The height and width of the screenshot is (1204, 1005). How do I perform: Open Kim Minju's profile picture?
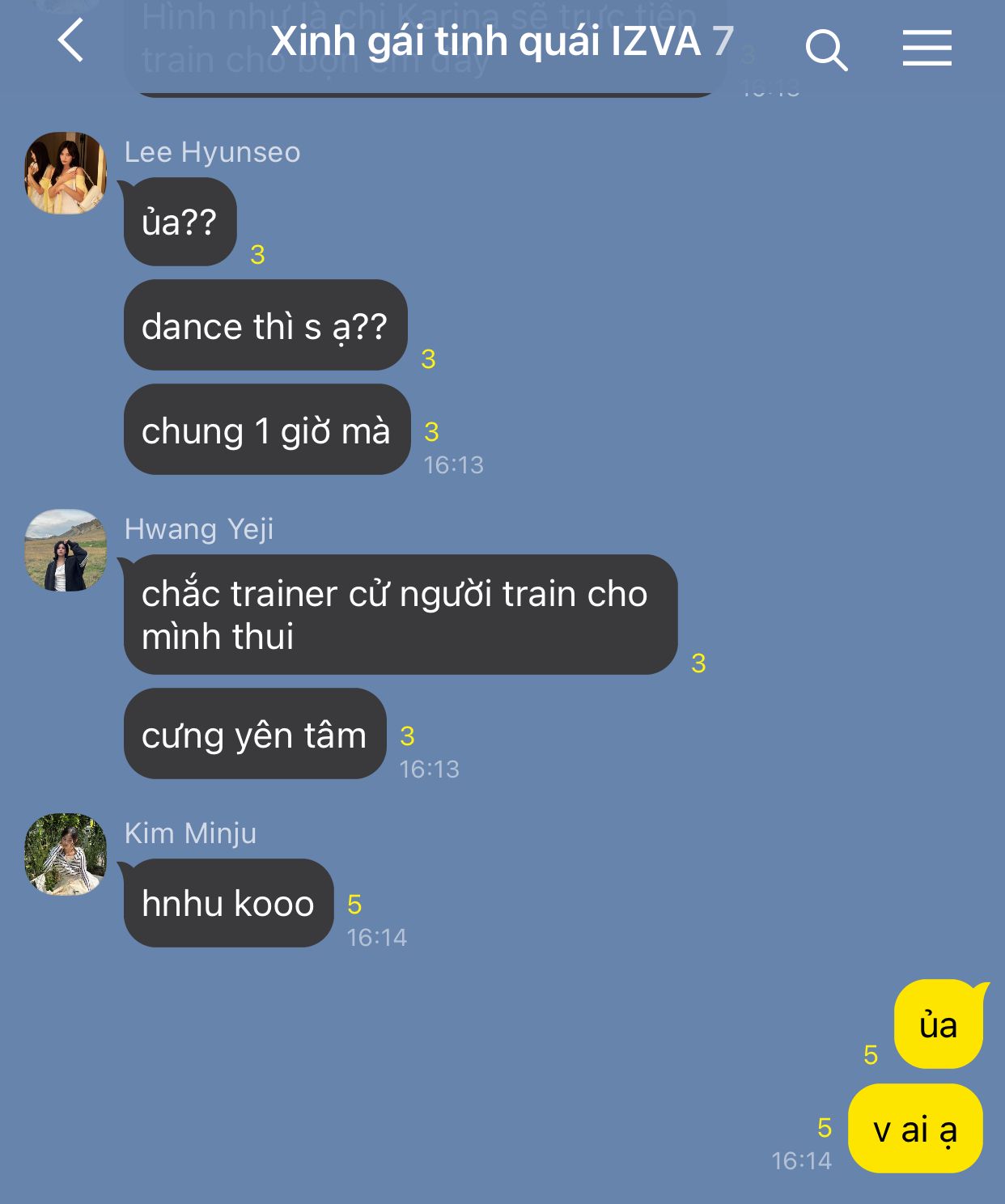(x=66, y=854)
